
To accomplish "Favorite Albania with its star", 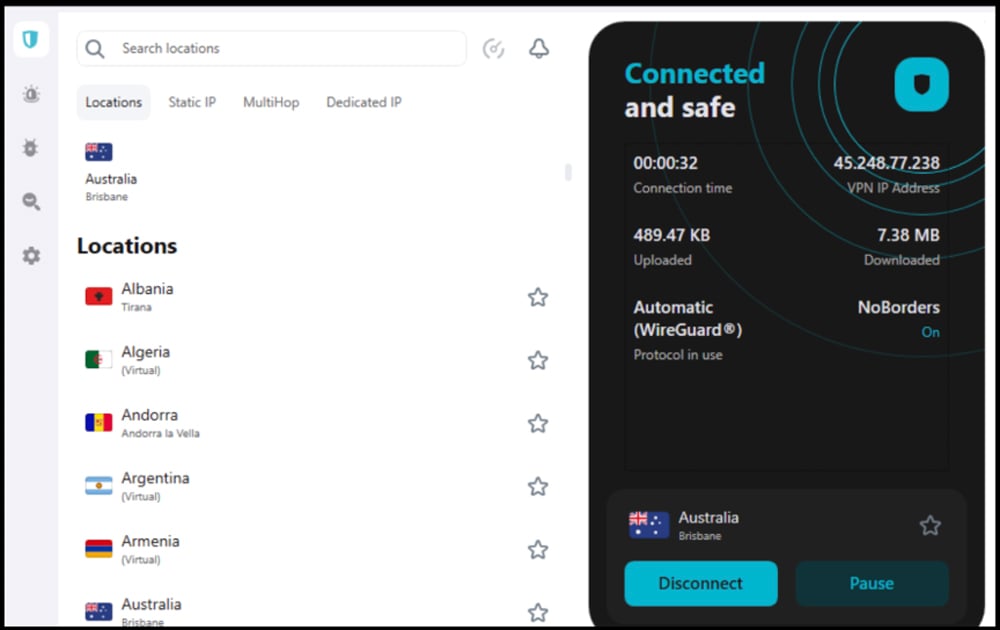I will coord(538,297).
